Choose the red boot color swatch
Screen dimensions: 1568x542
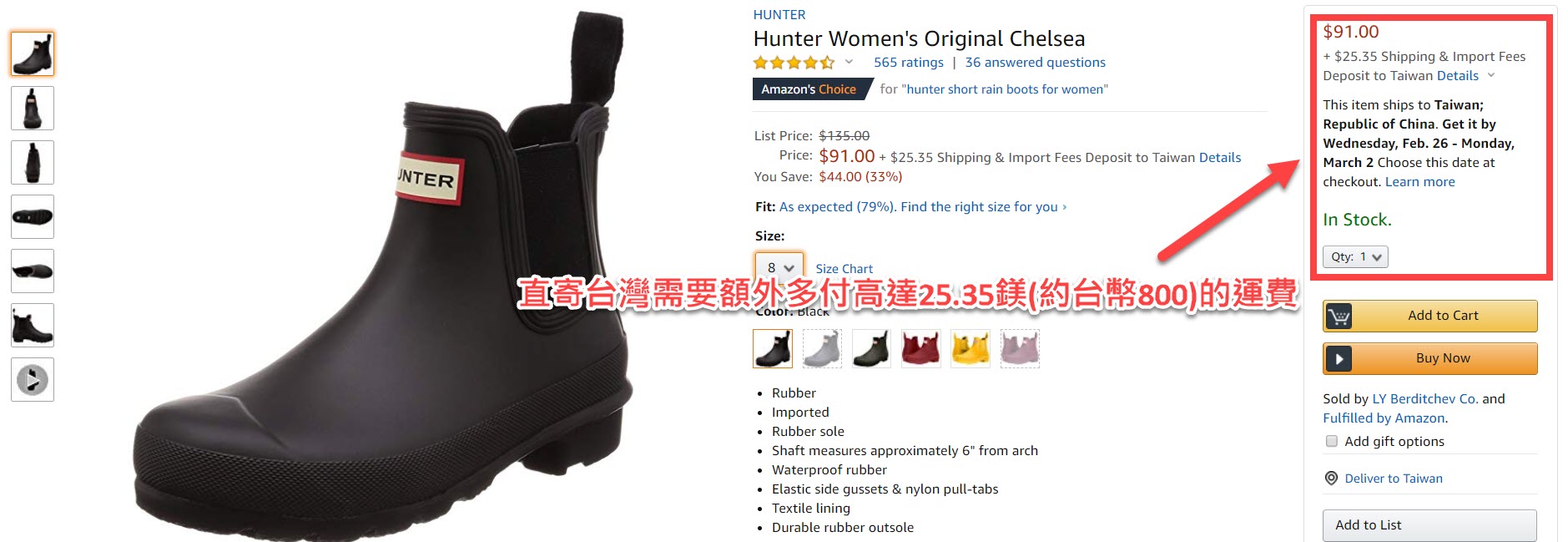point(921,348)
